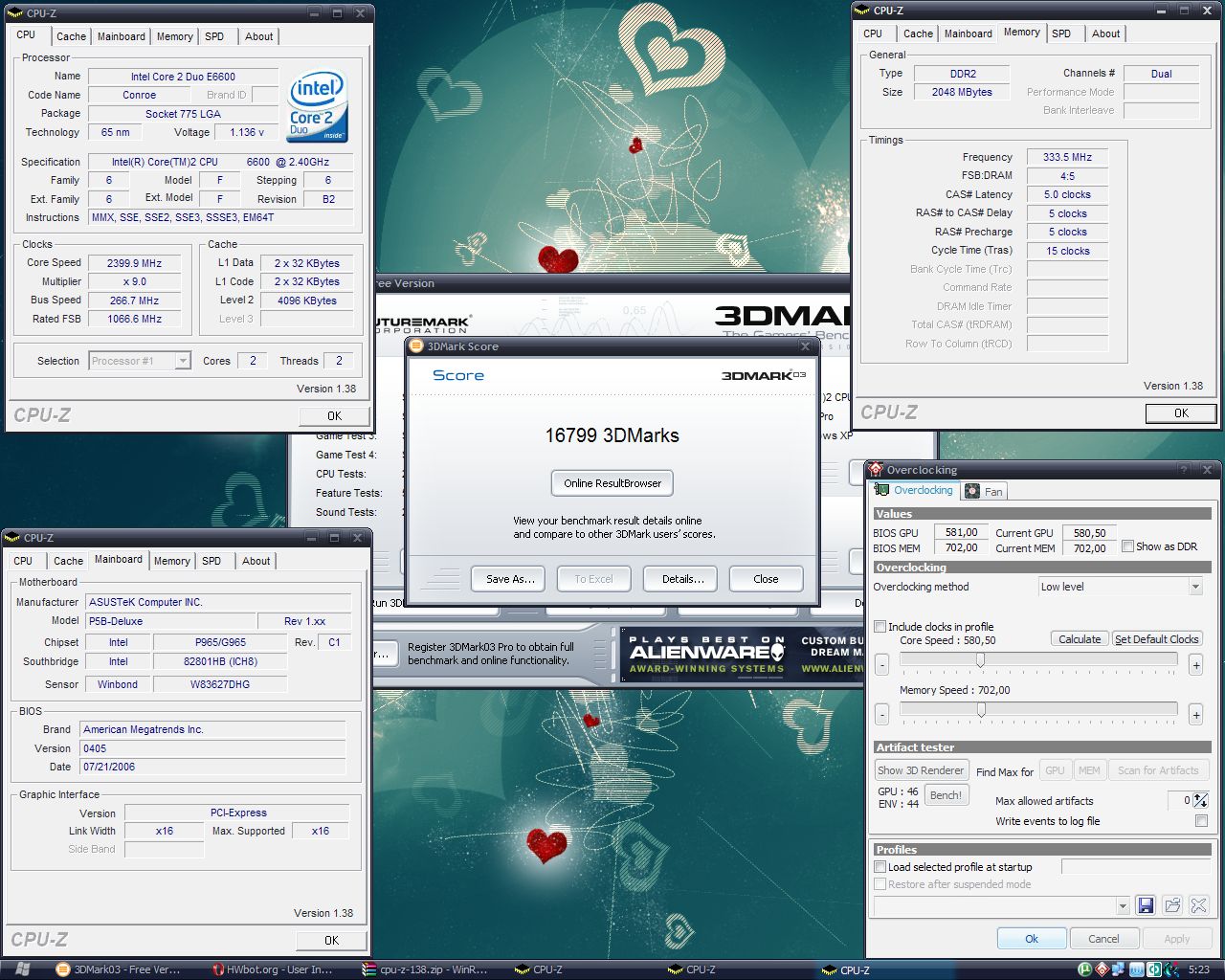Decrease core speed with minus button
1225x980 pixels.
click(881, 664)
